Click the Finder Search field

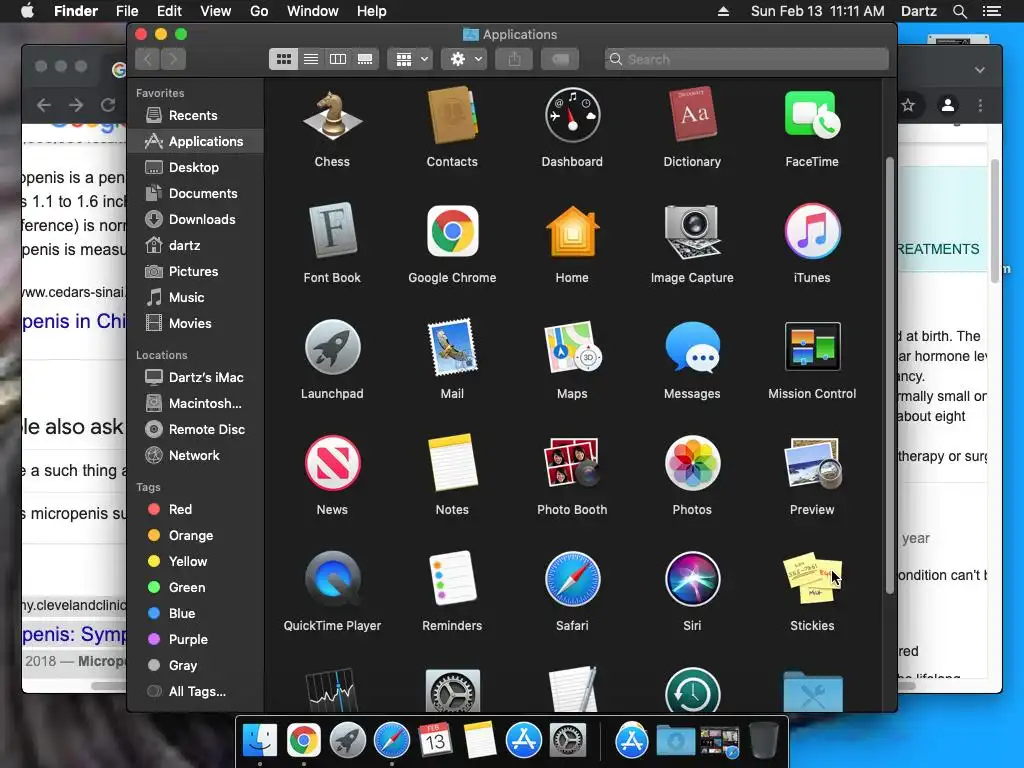click(x=746, y=59)
